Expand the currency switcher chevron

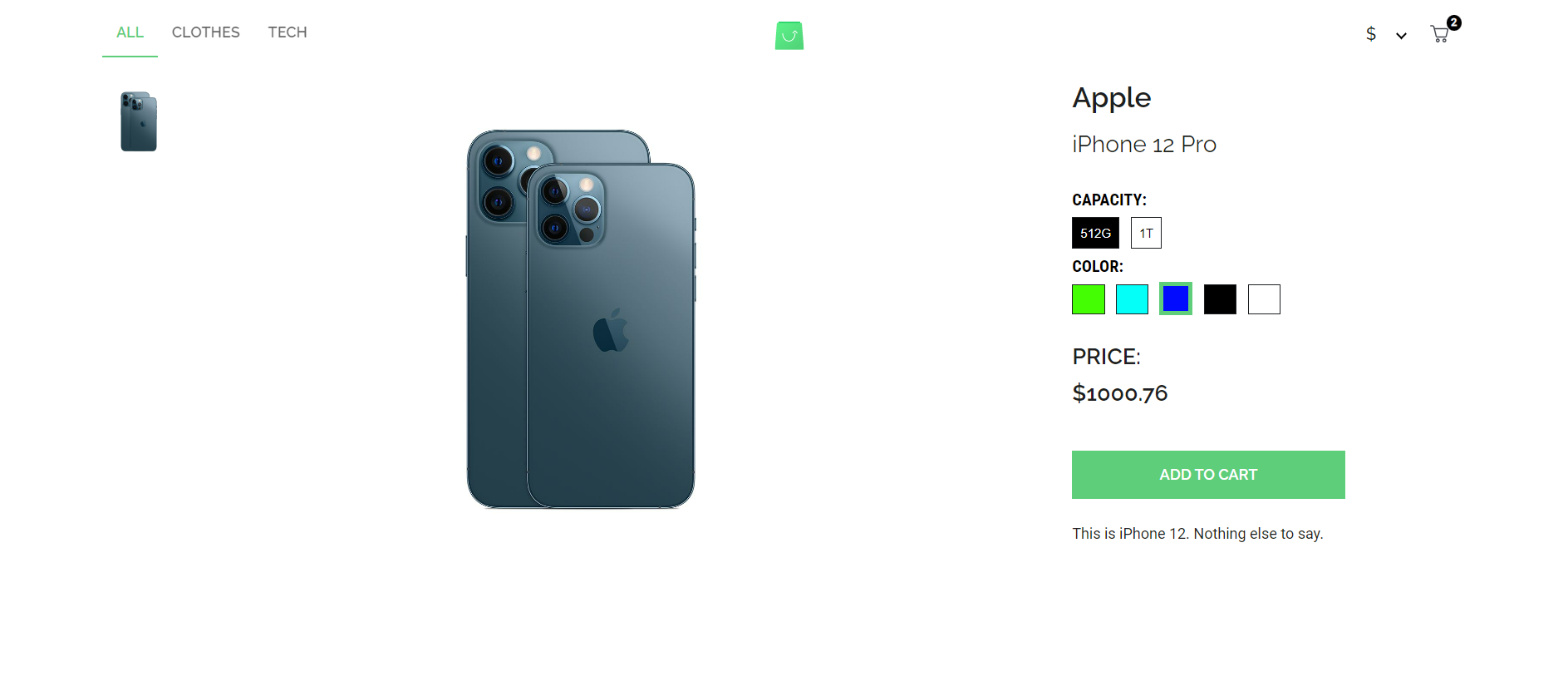click(x=1401, y=36)
